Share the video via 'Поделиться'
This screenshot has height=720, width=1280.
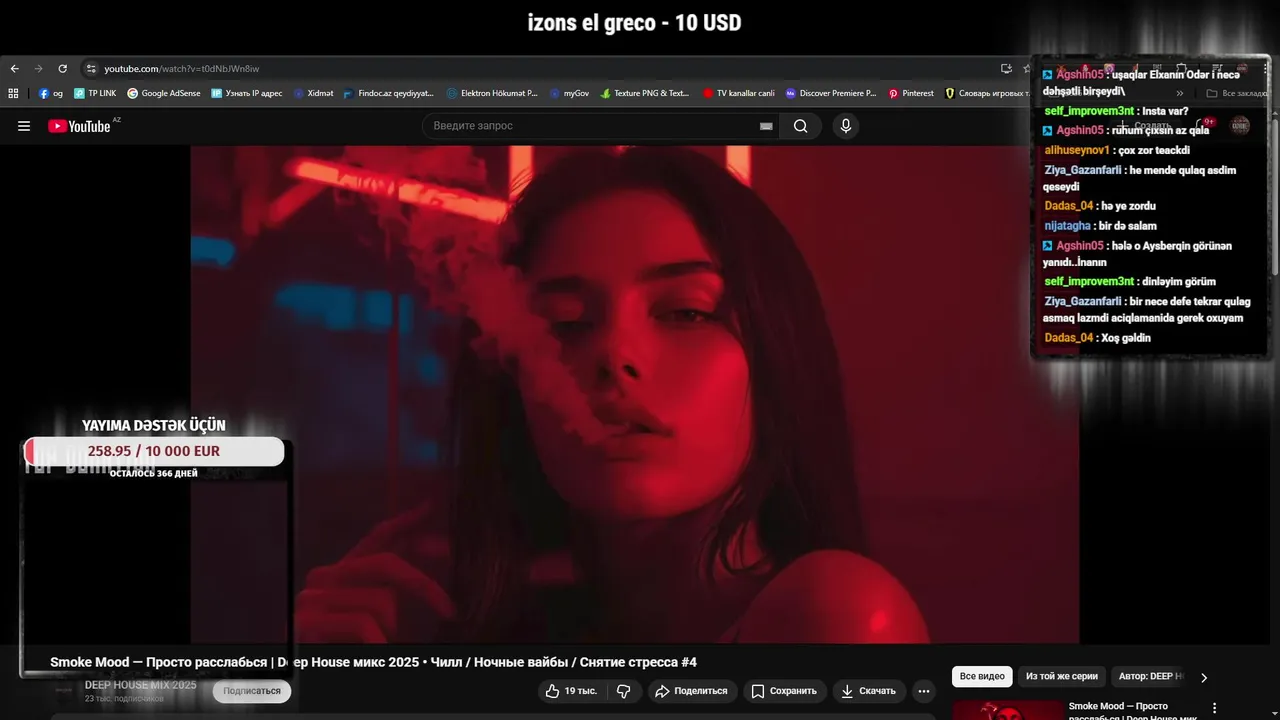(691, 691)
